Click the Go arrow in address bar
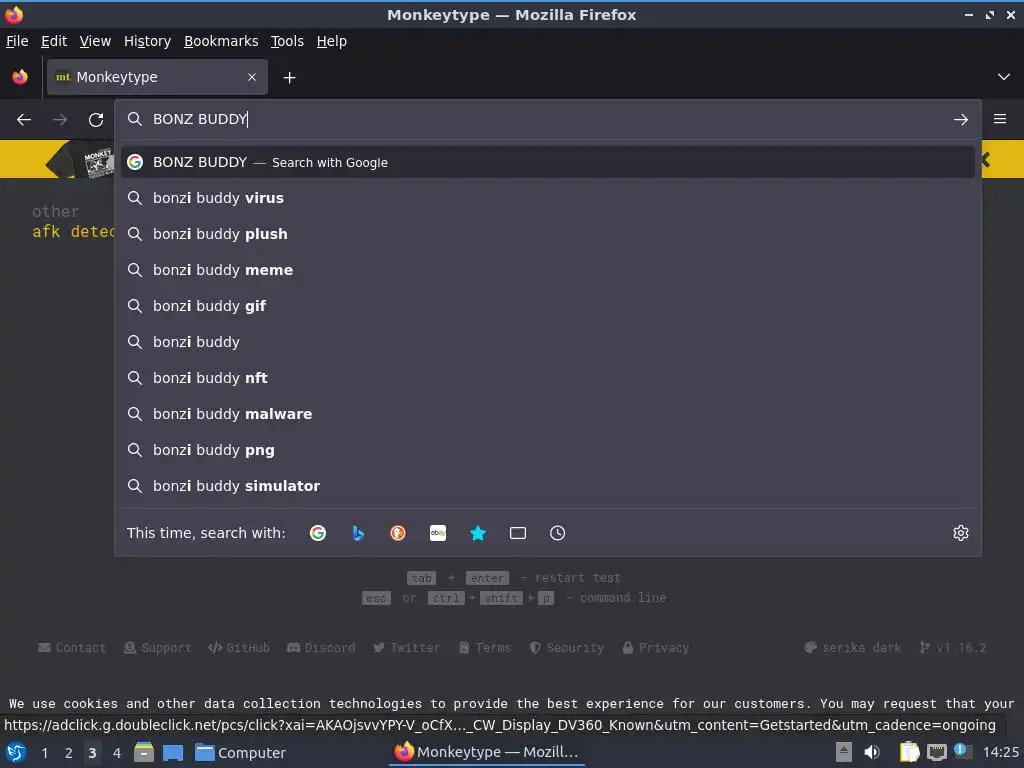The width and height of the screenshot is (1024, 768). tap(961, 120)
